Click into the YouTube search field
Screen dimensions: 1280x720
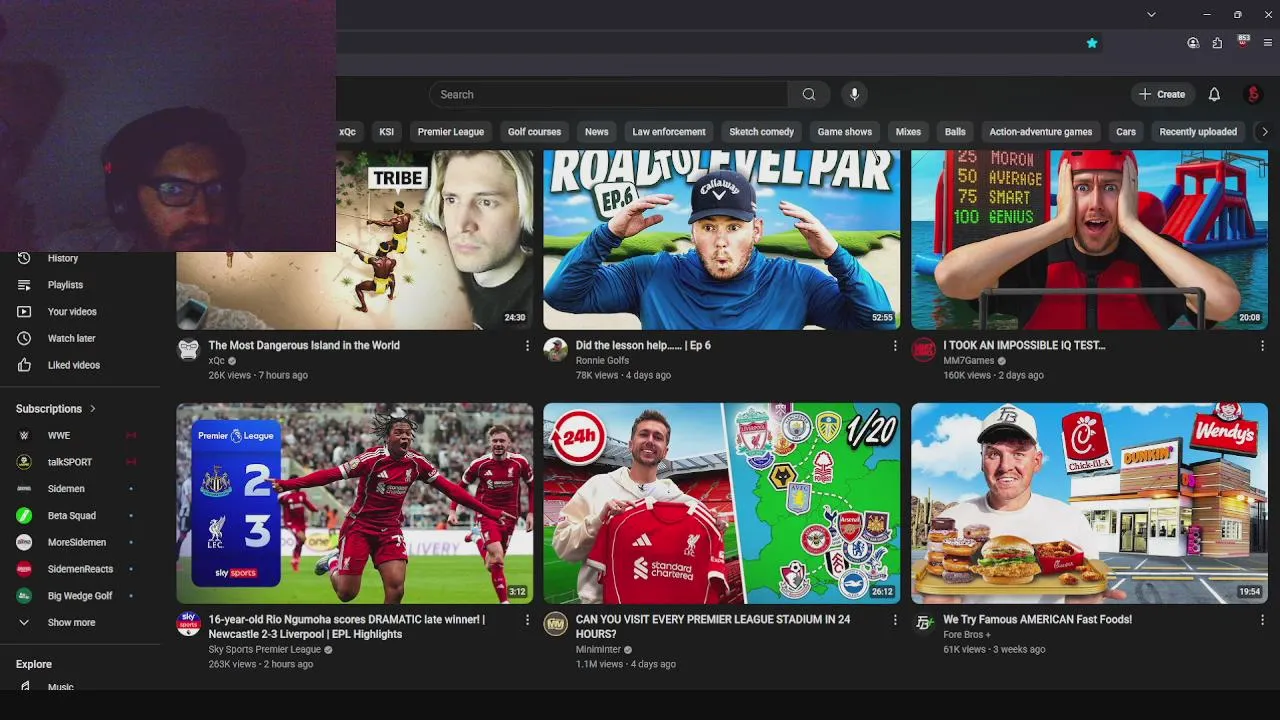click(x=608, y=94)
